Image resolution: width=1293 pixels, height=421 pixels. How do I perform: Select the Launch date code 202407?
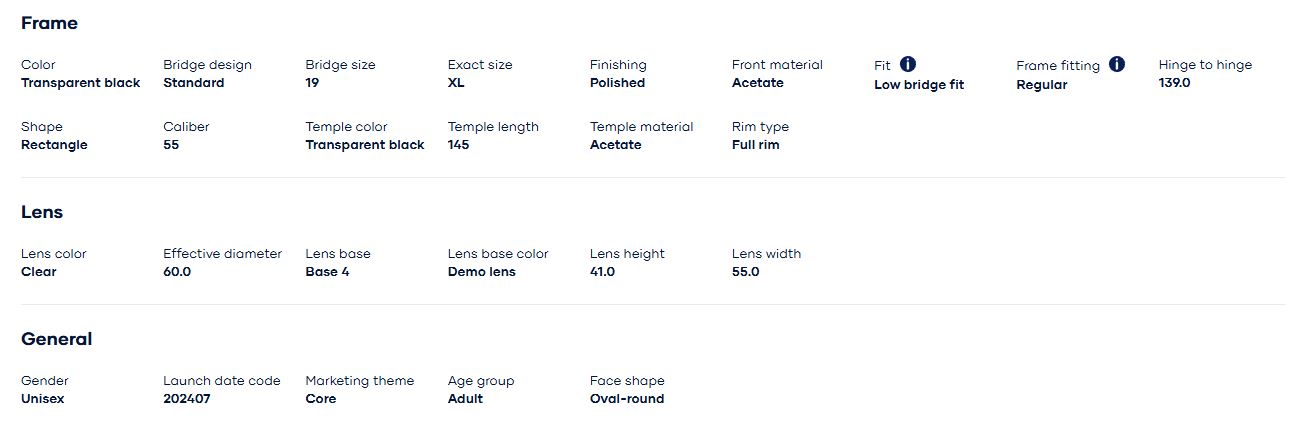pos(187,399)
